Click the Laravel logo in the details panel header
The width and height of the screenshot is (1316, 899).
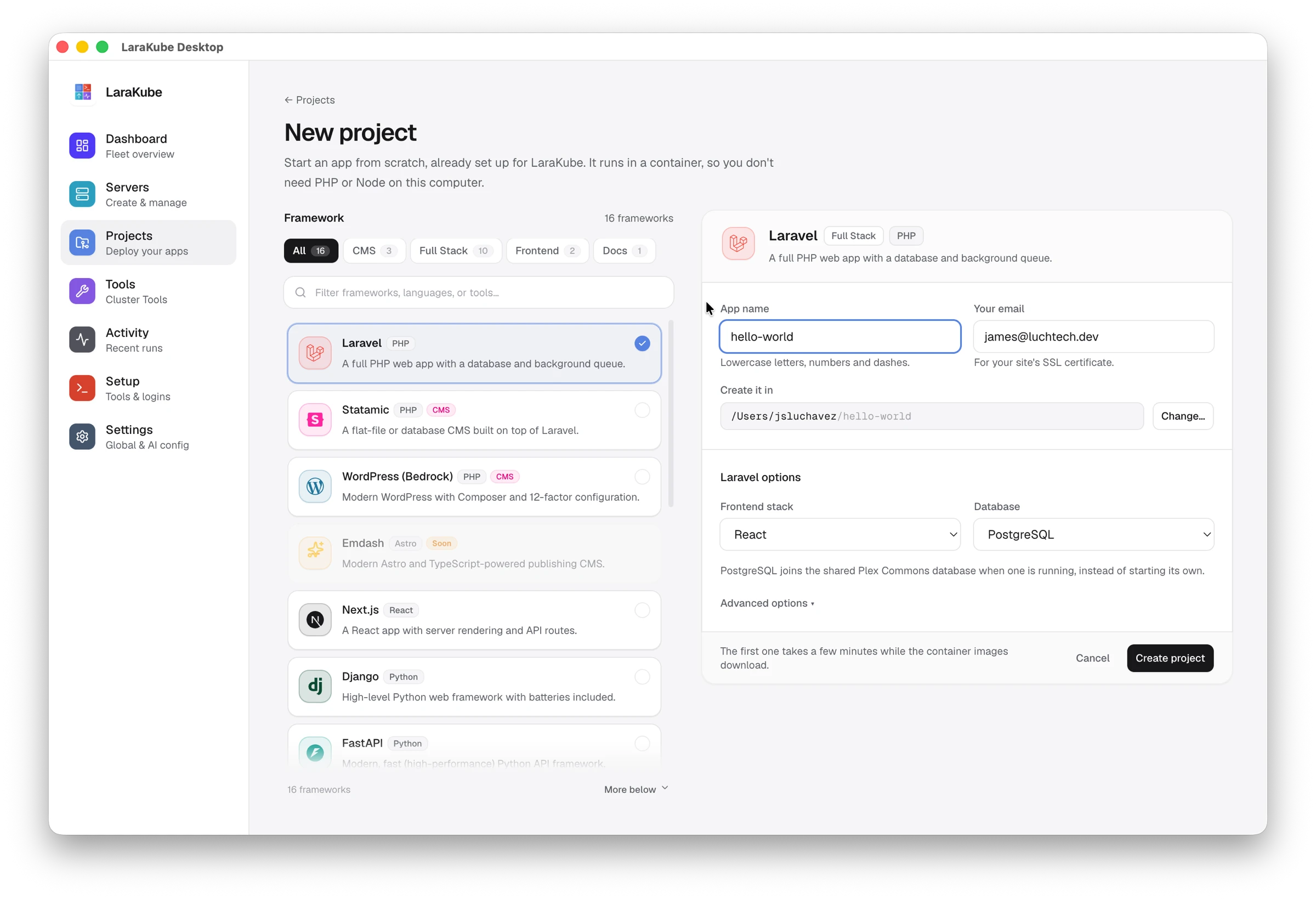(739, 244)
